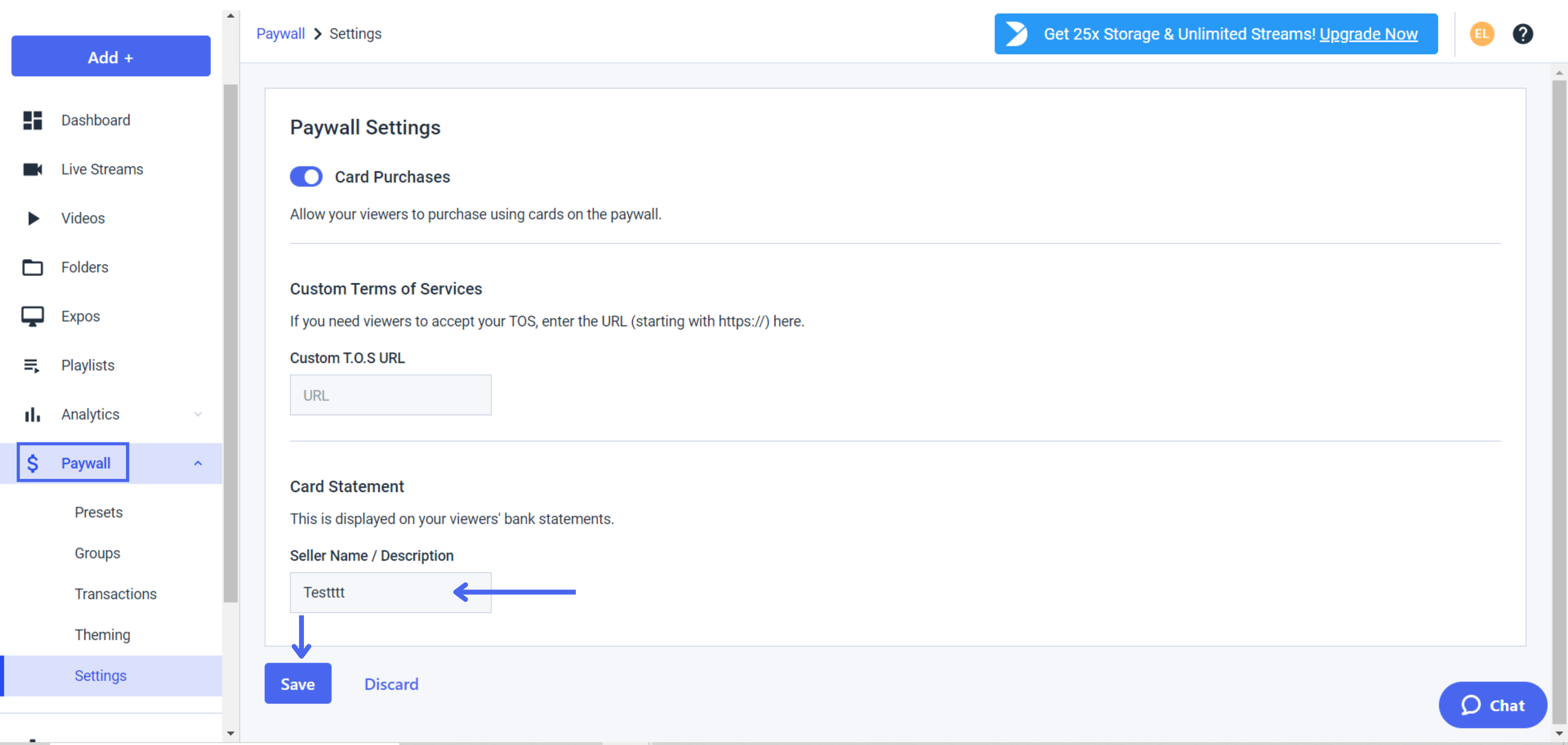Image resolution: width=1568 pixels, height=745 pixels.
Task: Open Groups under Paywall
Action: click(x=97, y=553)
